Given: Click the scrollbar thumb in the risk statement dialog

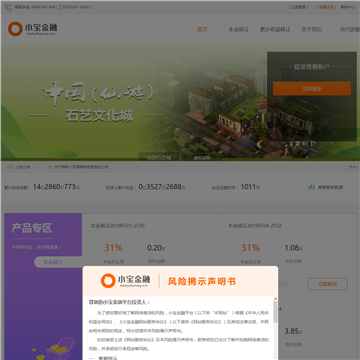Looking at the screenshot, I should [275, 312].
